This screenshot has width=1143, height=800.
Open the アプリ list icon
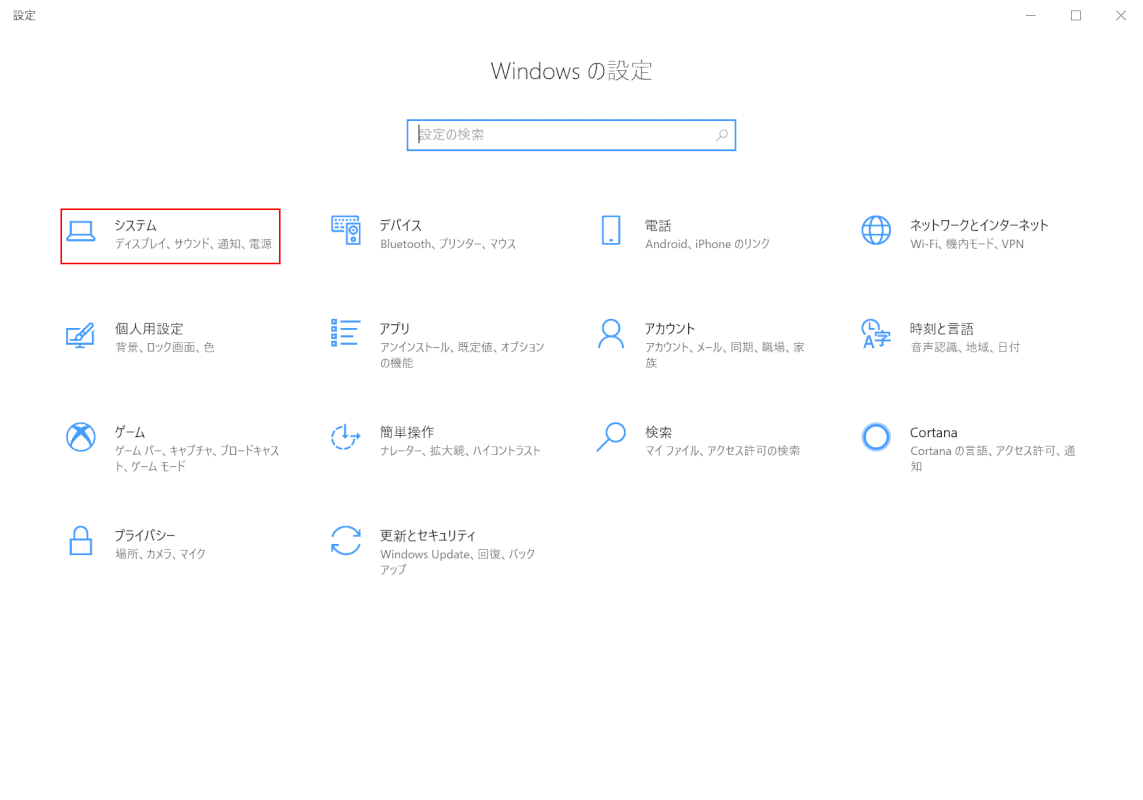point(346,333)
